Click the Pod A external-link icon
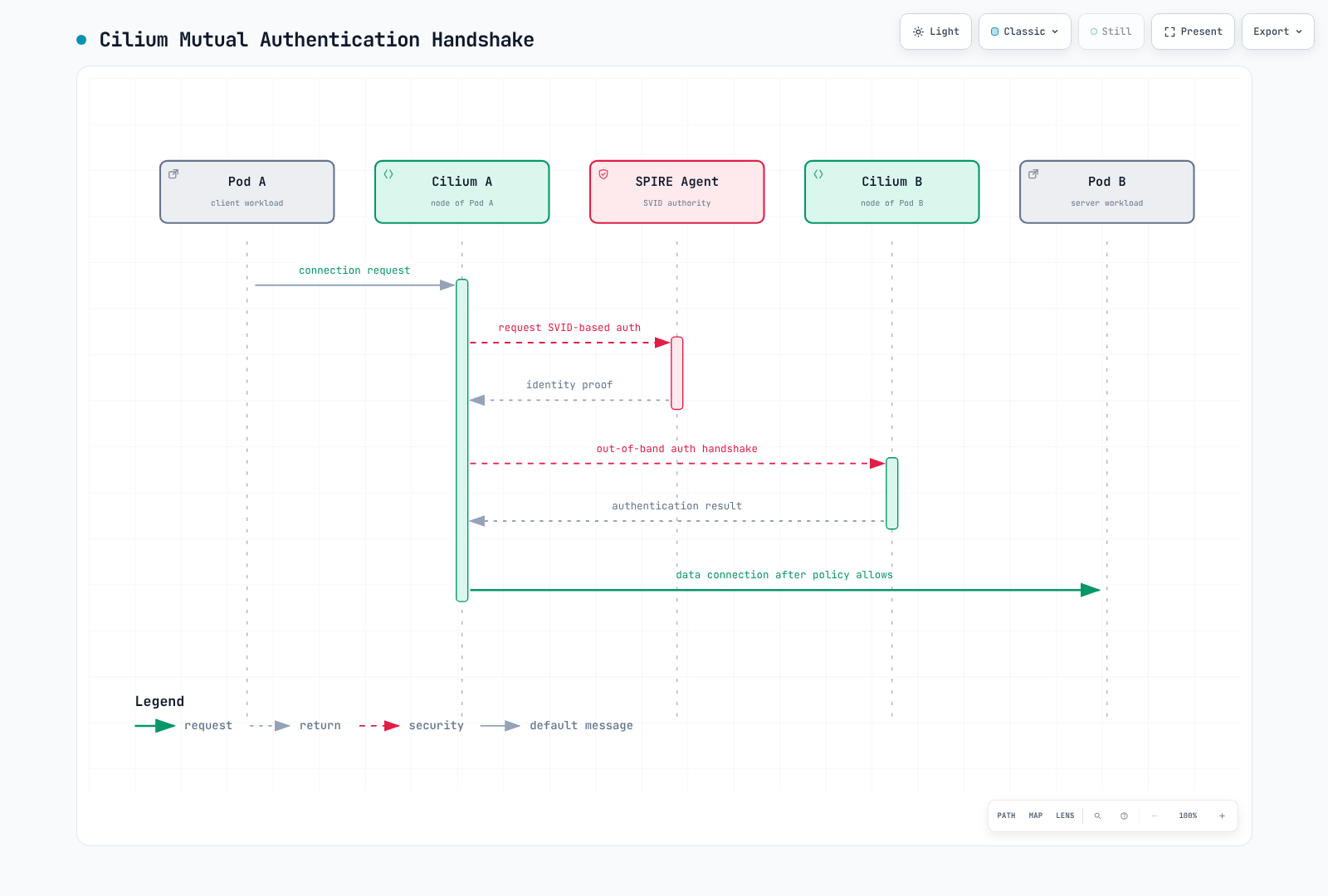Viewport: 1328px width, 896px height. (x=173, y=174)
